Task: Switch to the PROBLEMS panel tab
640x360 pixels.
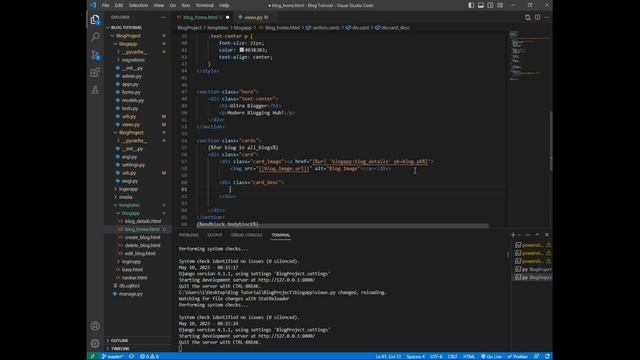Action: (x=189, y=235)
